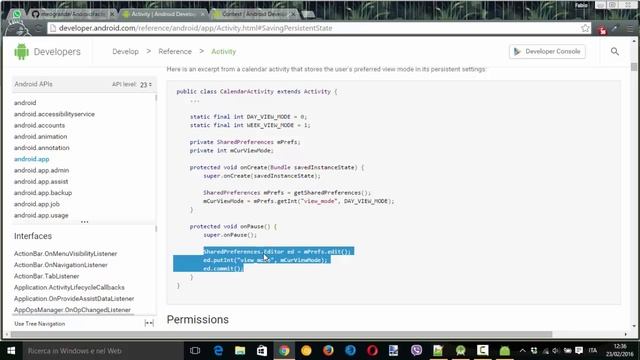Click Use Tree Navigation
This screenshot has width=640, height=360.
(x=40, y=324)
